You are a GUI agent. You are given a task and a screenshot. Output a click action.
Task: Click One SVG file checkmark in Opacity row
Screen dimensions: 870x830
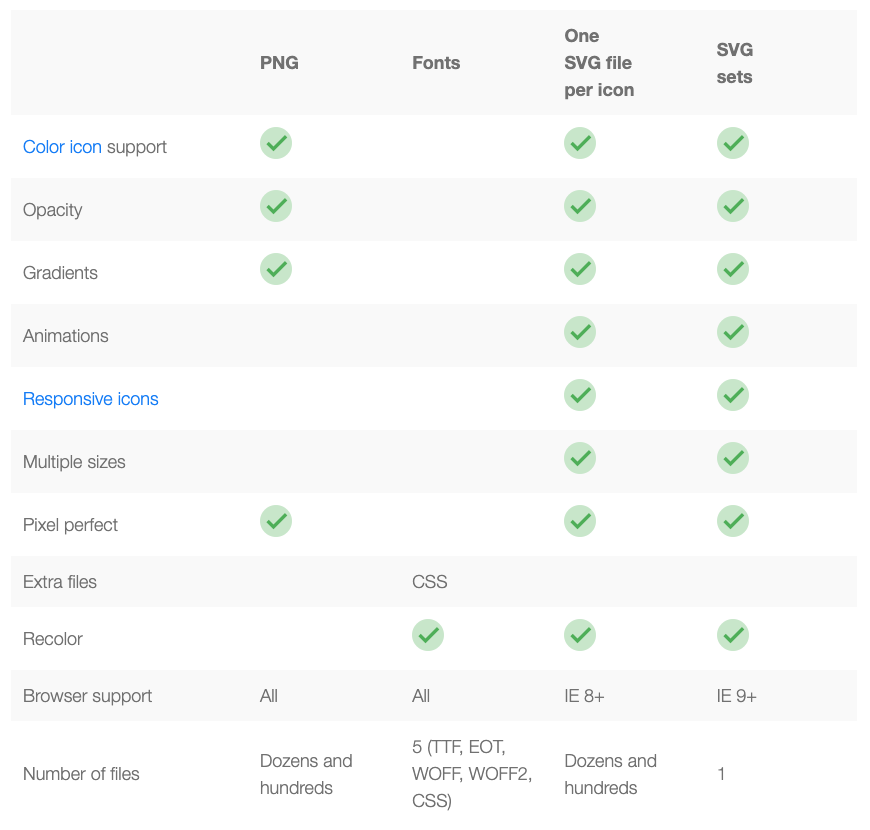click(x=580, y=206)
